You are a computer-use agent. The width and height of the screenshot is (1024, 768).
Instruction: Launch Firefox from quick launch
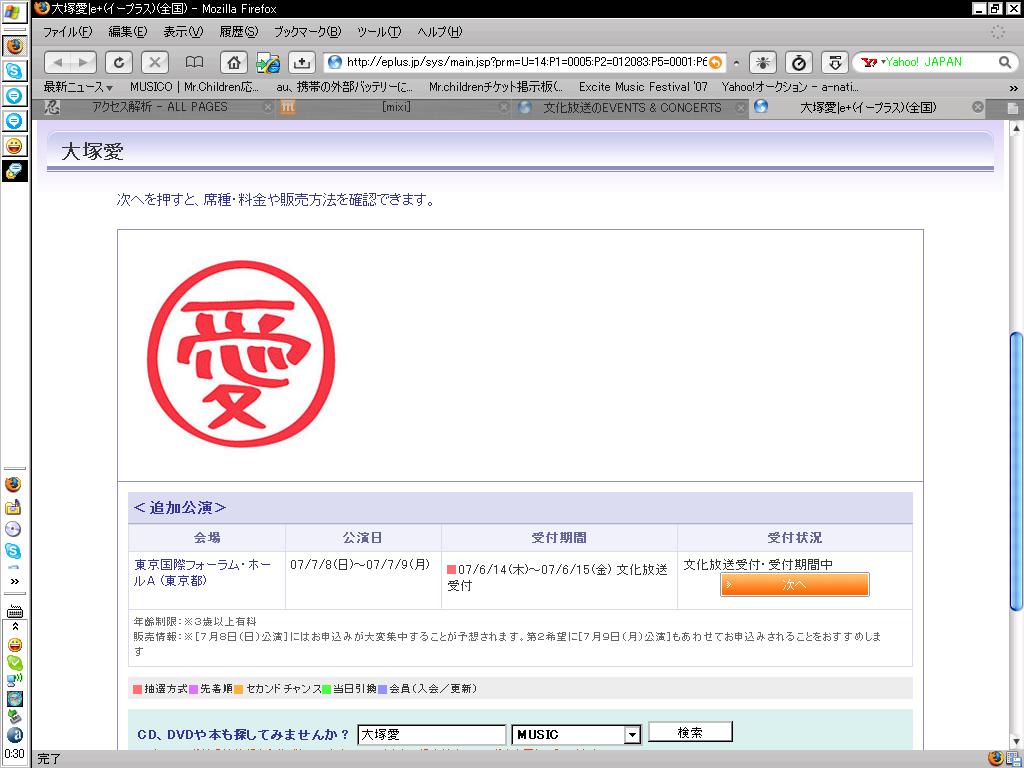(13, 485)
